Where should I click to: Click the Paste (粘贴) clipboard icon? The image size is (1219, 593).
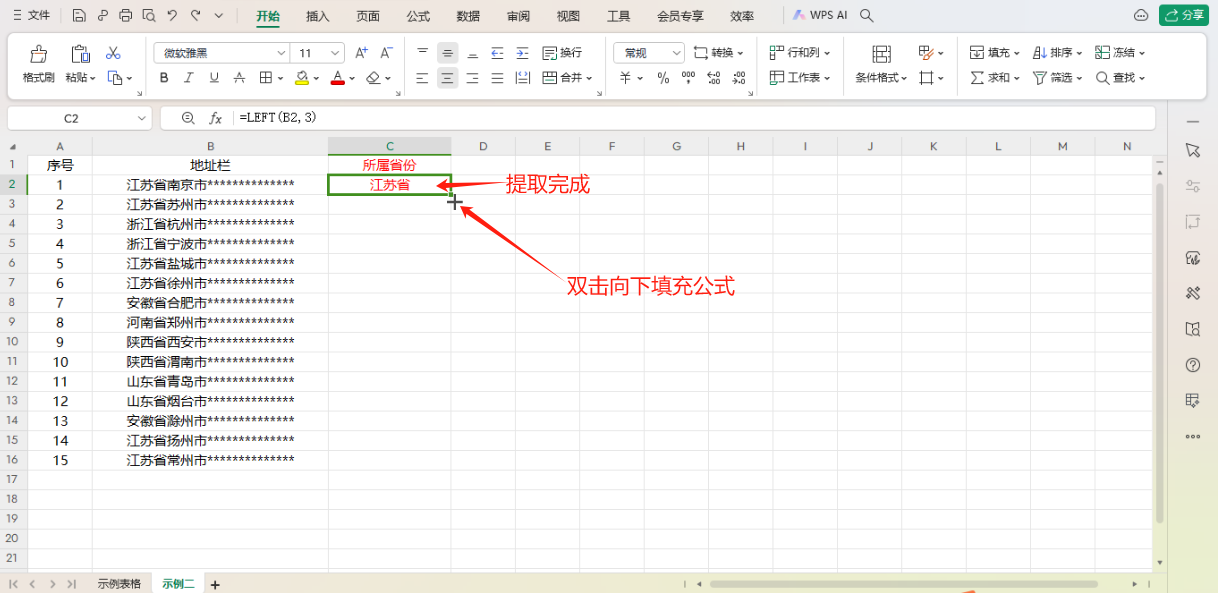point(80,53)
